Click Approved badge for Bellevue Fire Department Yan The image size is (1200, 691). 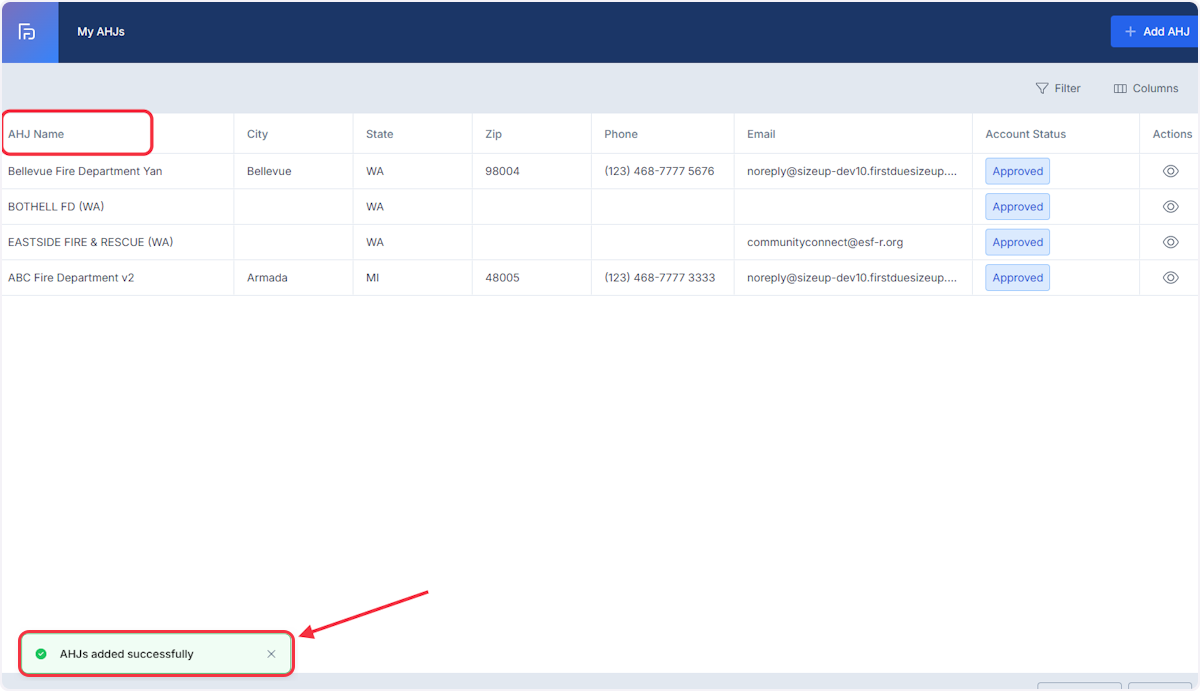tap(1017, 171)
